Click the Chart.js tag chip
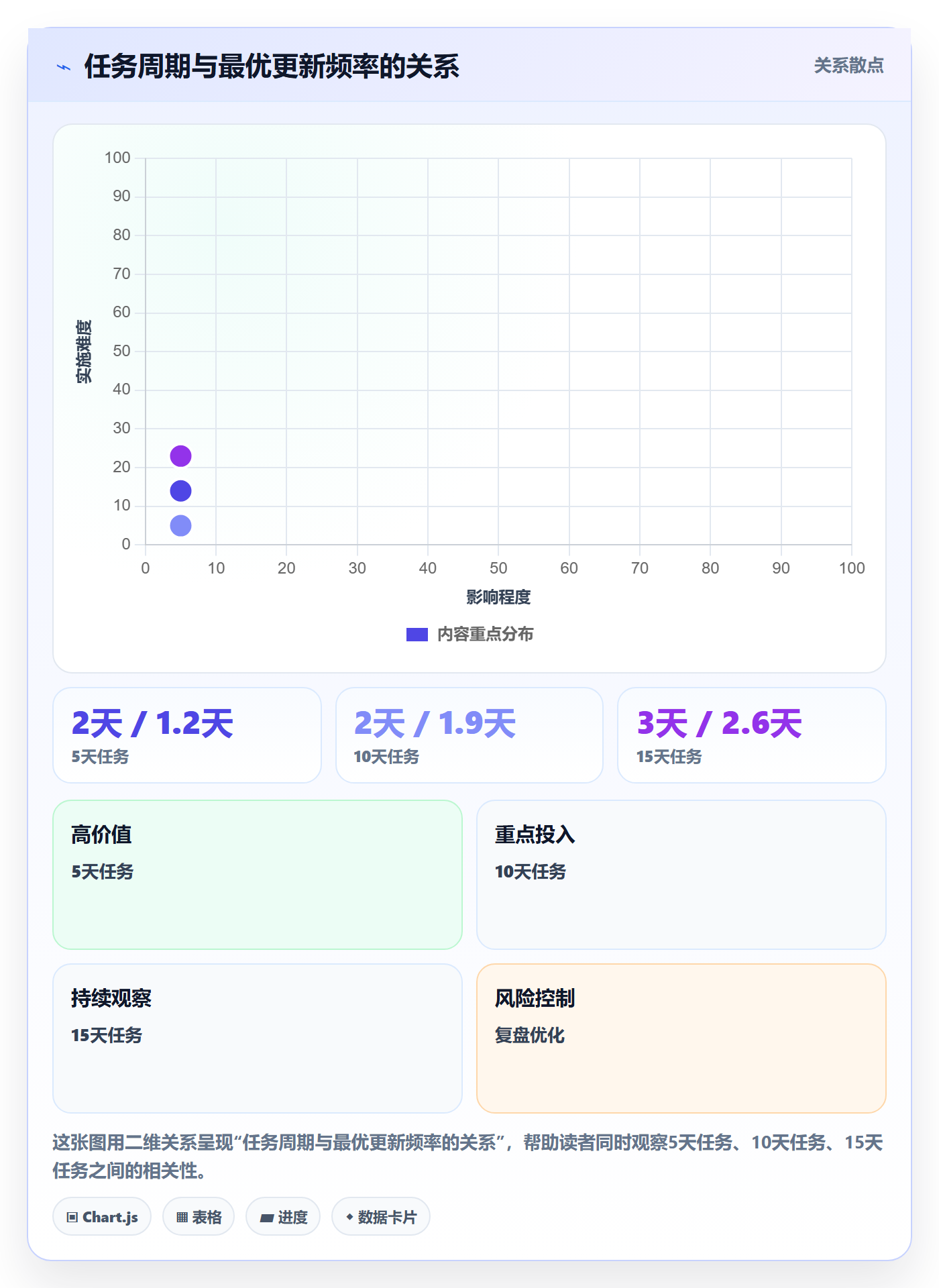Screen dimensions: 939x1288 point(102,1217)
